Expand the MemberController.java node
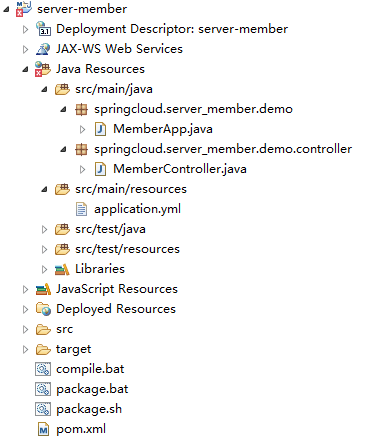383x441 pixels. 82,169
